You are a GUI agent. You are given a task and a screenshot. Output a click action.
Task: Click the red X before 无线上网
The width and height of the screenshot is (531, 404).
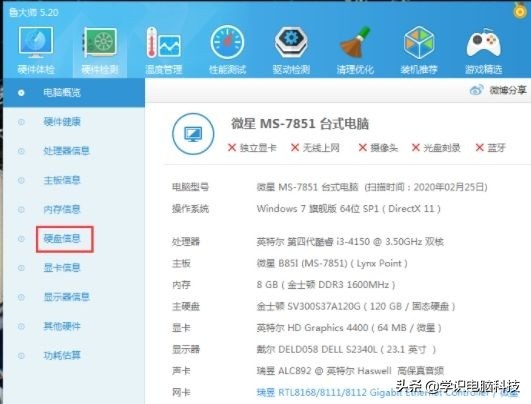[295, 148]
